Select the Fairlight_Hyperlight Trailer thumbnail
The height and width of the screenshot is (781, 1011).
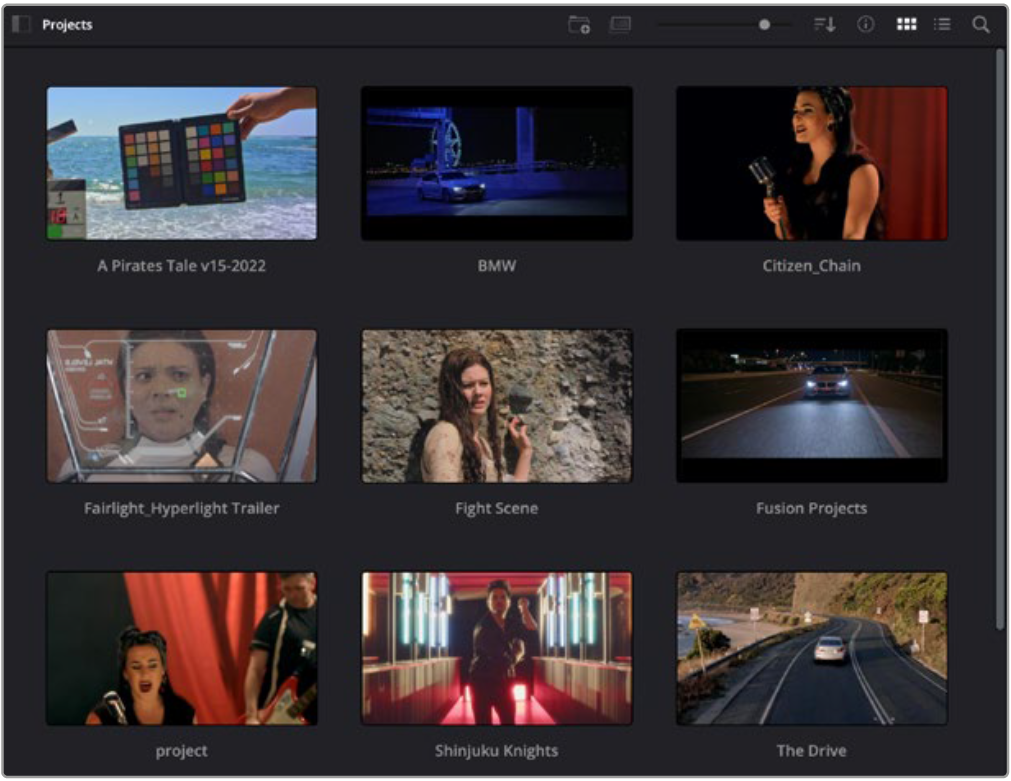point(182,406)
